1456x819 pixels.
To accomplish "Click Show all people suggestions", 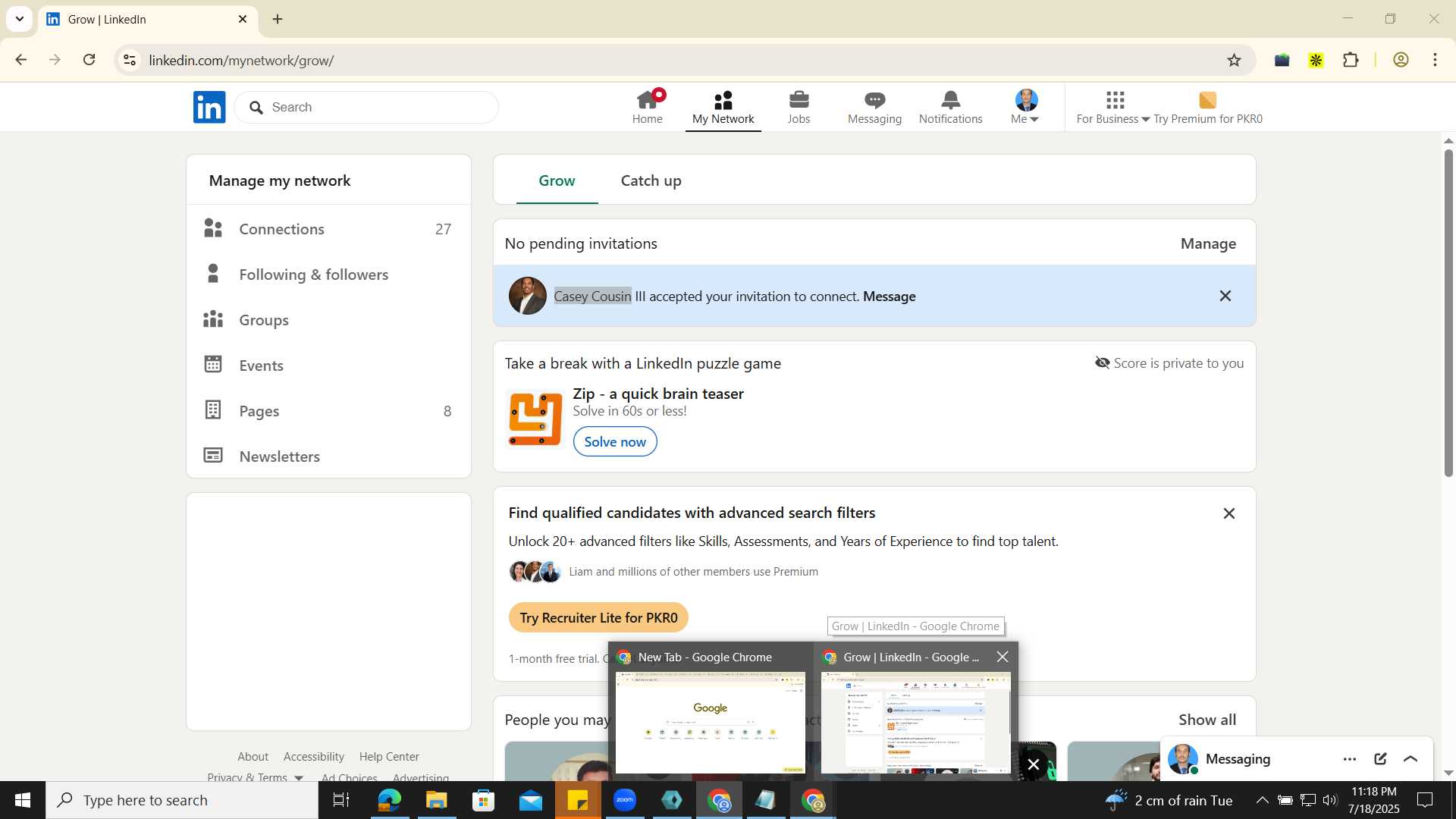I will 1207,720.
